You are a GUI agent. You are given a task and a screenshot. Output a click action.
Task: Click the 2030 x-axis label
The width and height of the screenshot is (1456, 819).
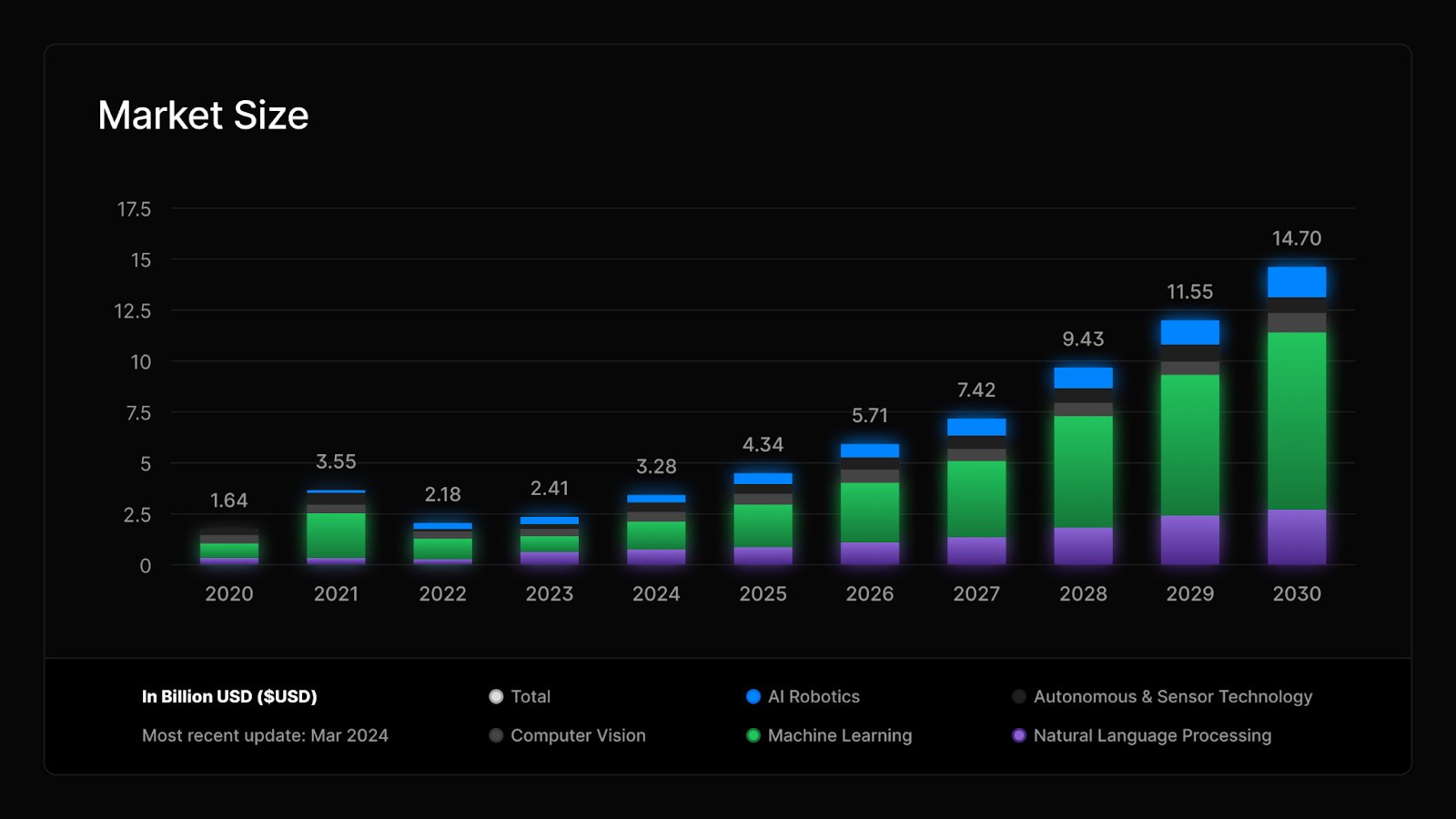[1297, 594]
